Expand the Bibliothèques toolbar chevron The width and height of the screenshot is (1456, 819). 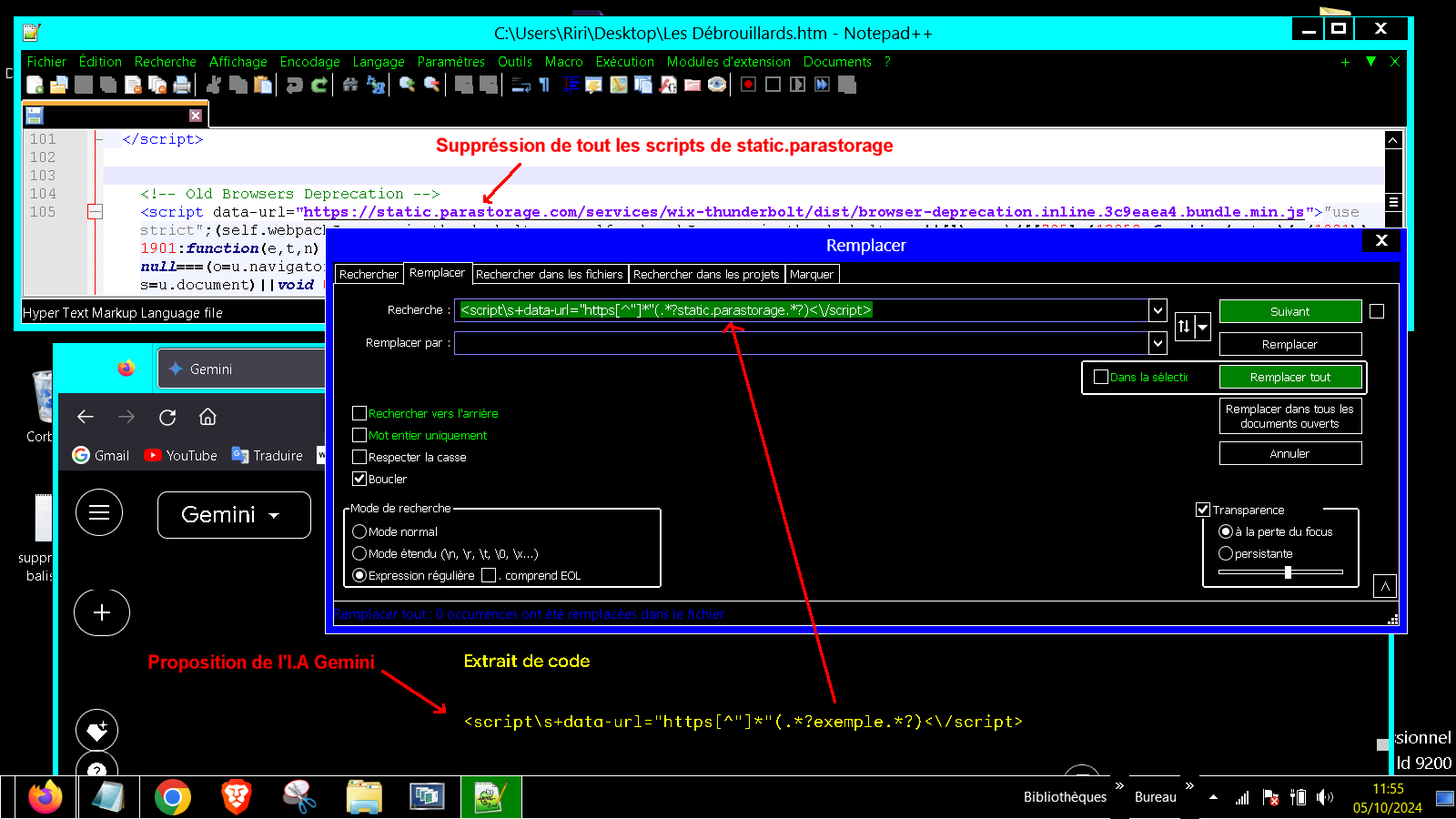pos(1119,785)
